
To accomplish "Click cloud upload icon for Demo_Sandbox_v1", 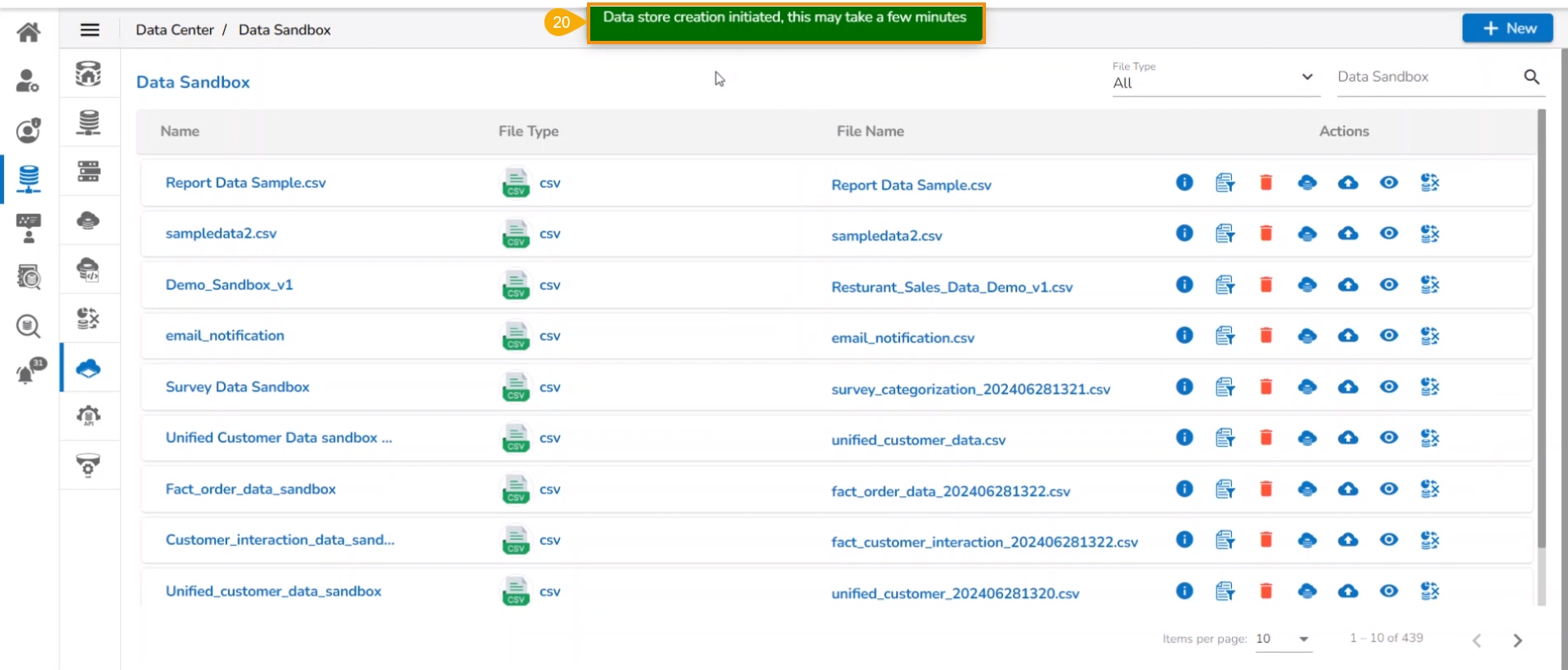I will tap(1347, 285).
